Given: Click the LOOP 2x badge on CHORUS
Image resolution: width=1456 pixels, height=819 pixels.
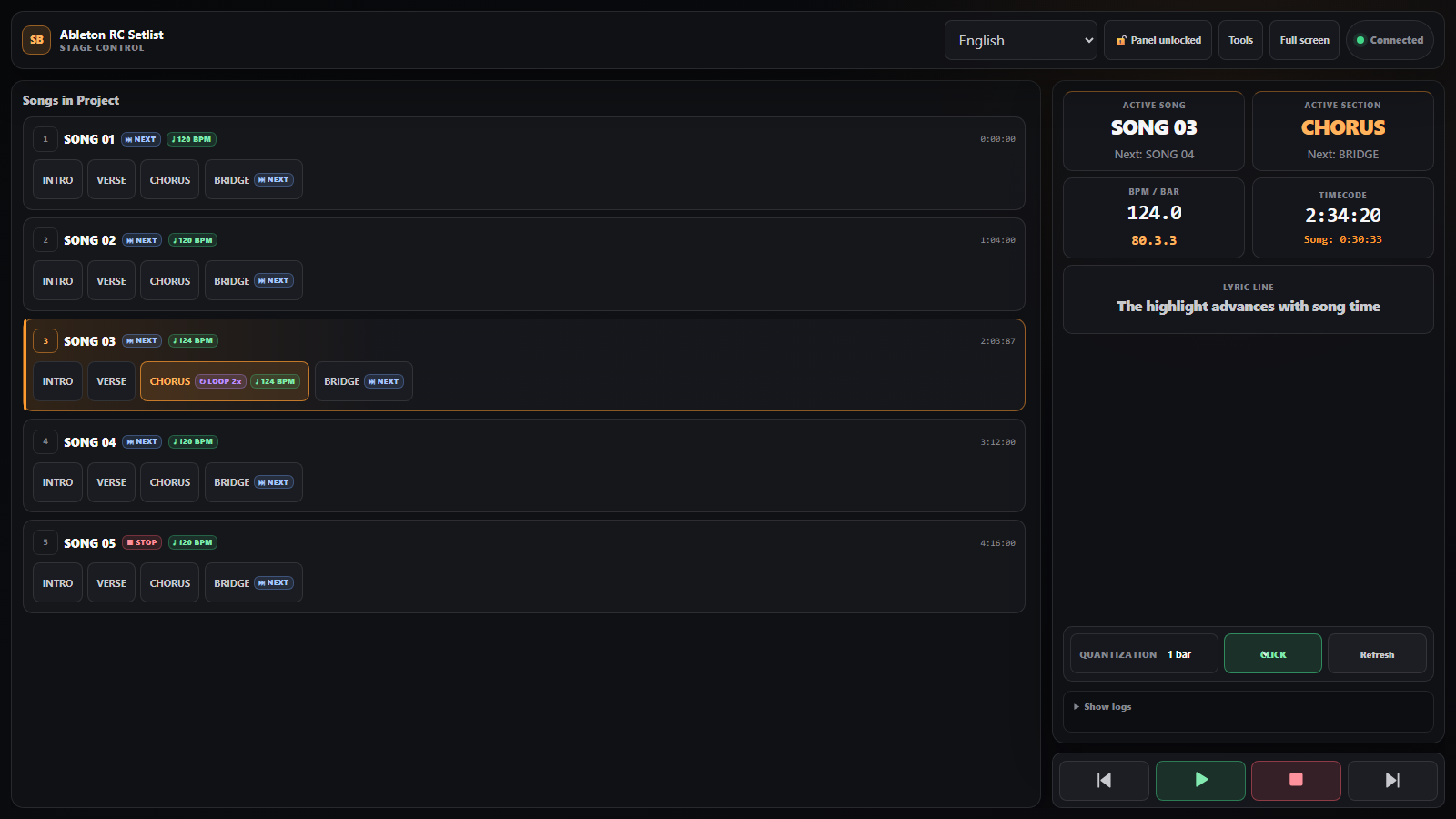Looking at the screenshot, I should coord(220,381).
